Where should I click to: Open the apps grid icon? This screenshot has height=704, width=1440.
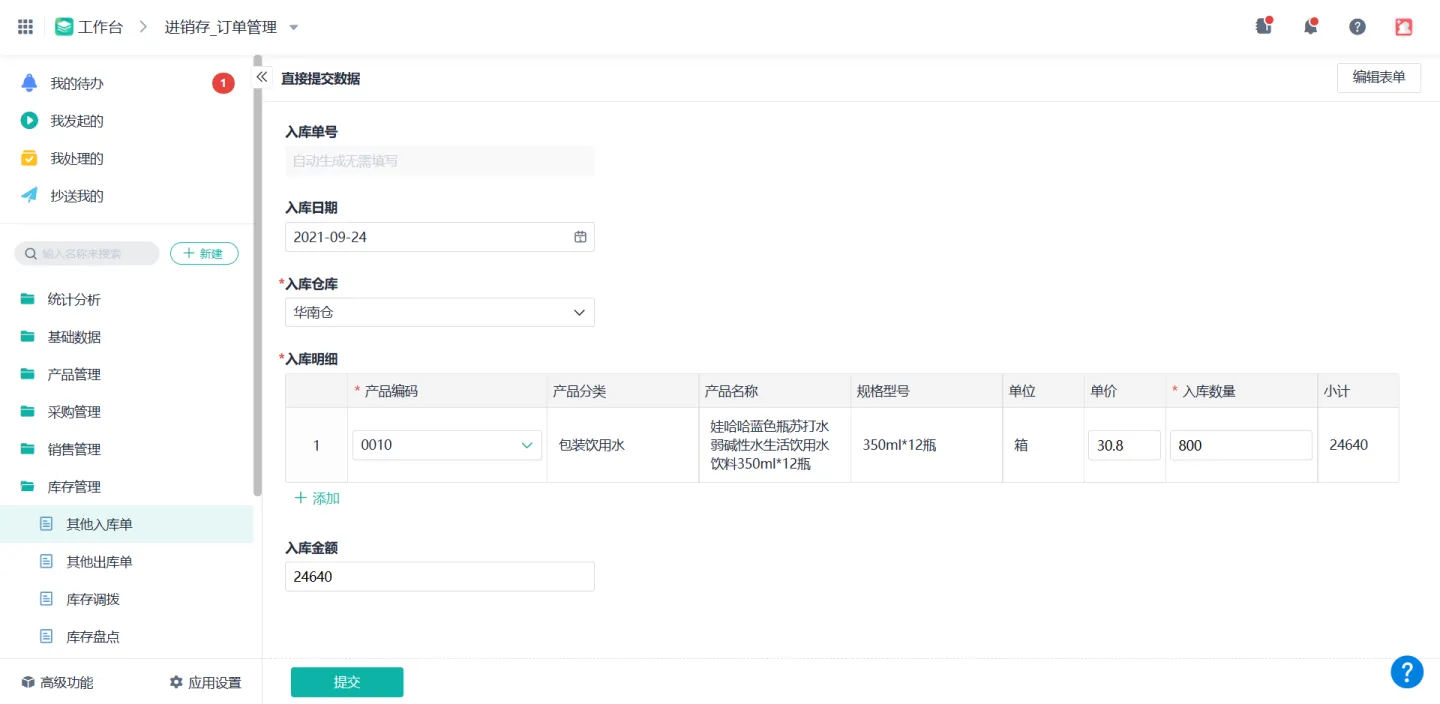[x=26, y=27]
